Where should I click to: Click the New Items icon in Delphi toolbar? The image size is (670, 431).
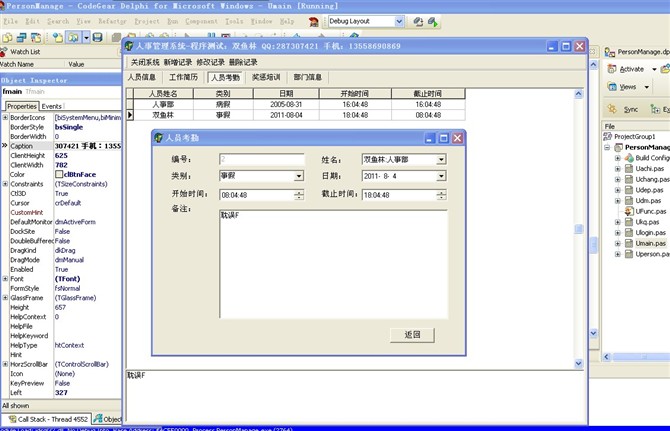[7, 38]
